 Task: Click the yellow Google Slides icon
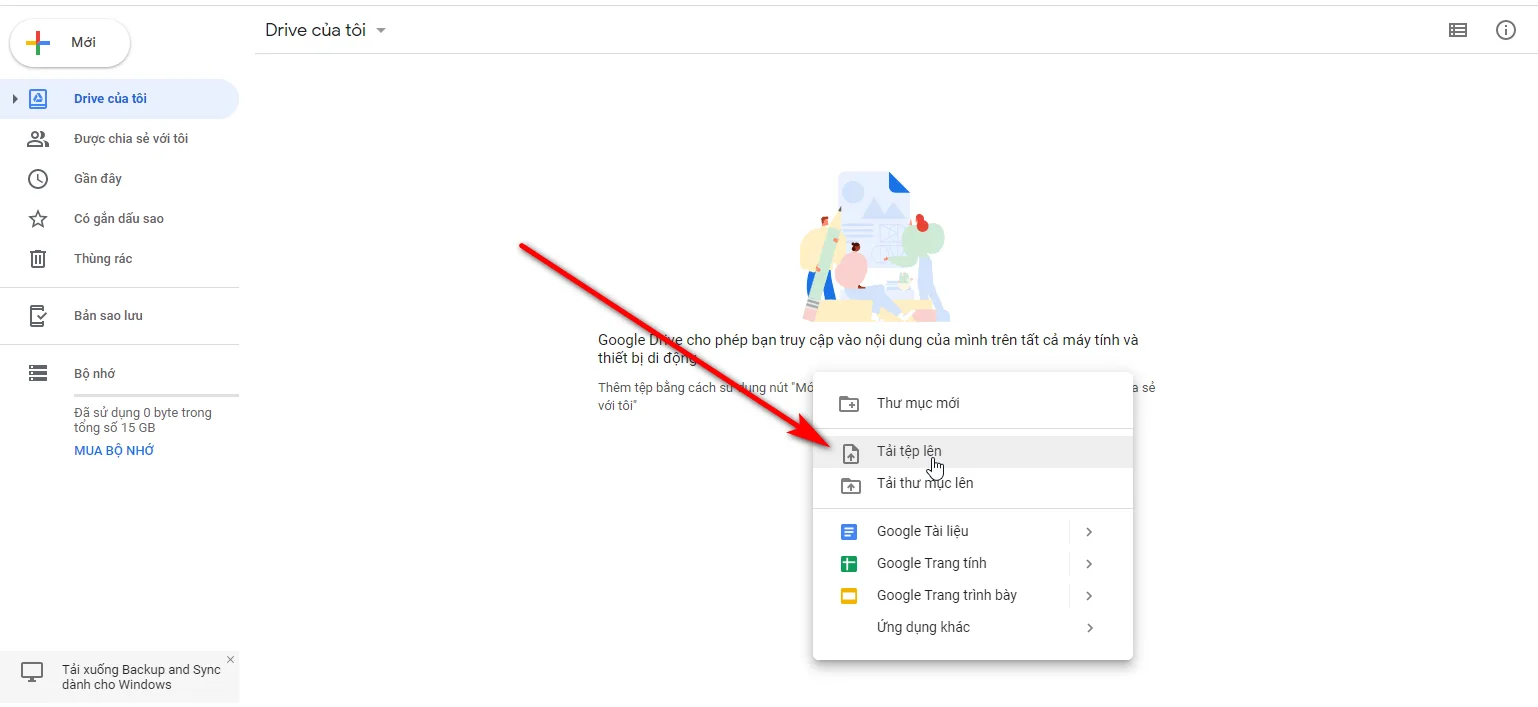[x=849, y=596]
